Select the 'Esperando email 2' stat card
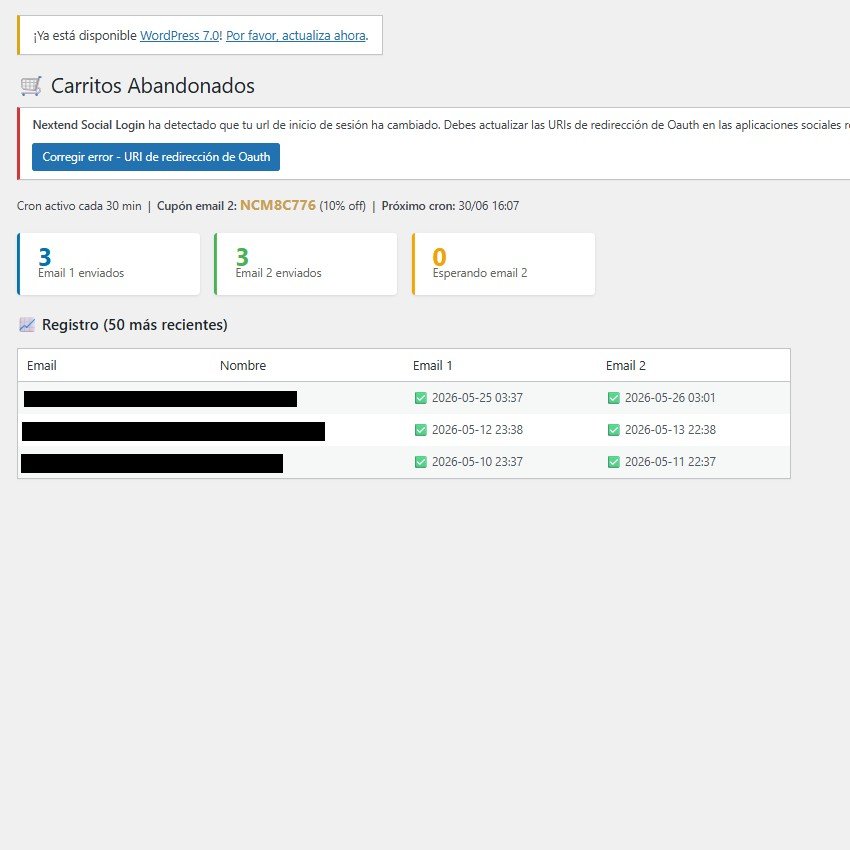 point(503,264)
